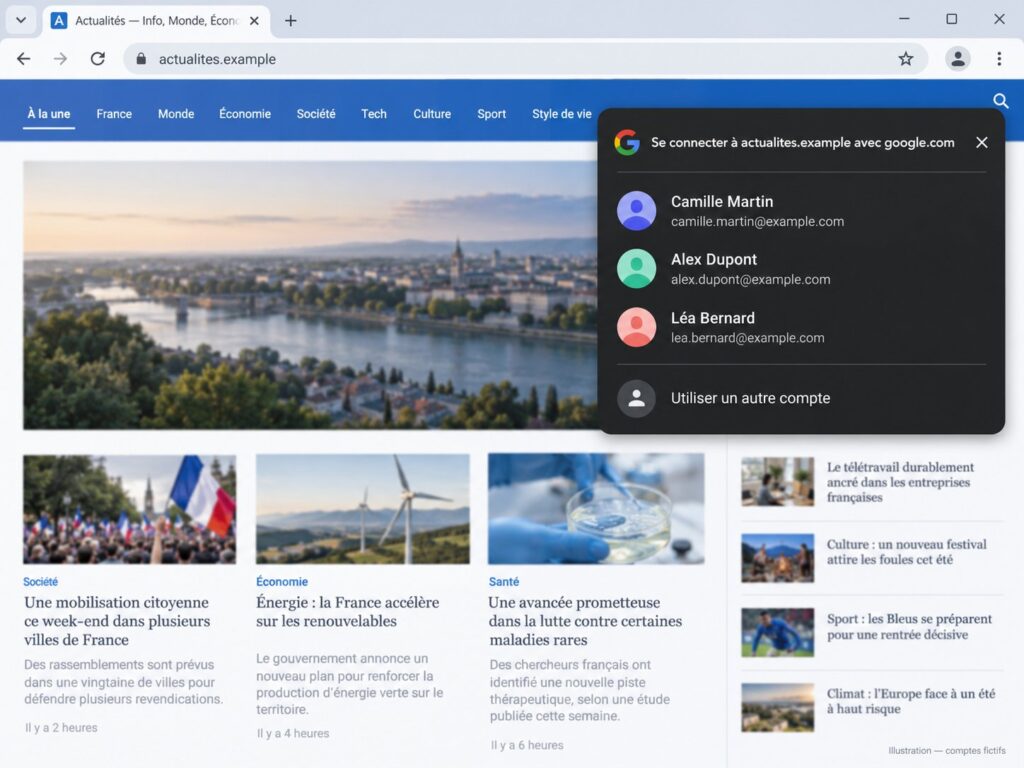
Task: Click the text 'Il y a 4 heures'
Action: (293, 733)
